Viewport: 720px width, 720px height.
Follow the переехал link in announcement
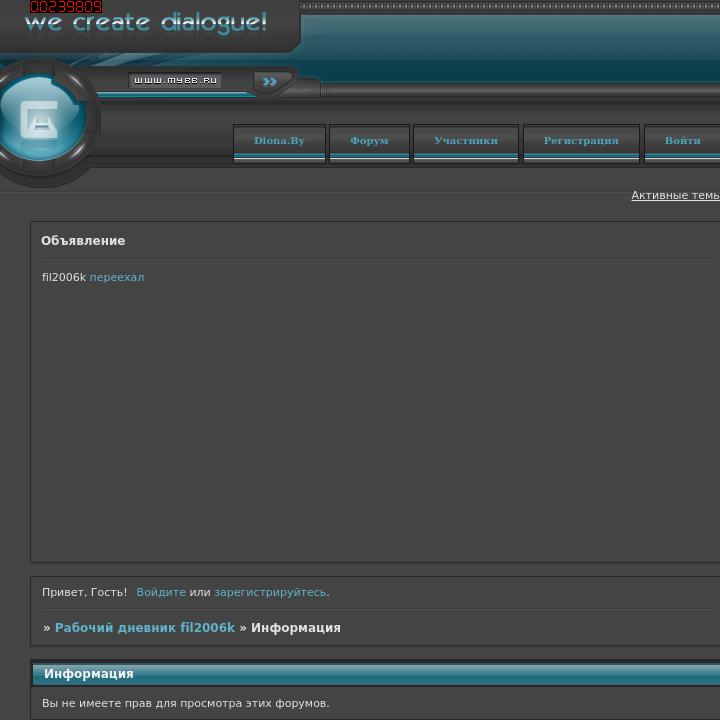click(117, 277)
